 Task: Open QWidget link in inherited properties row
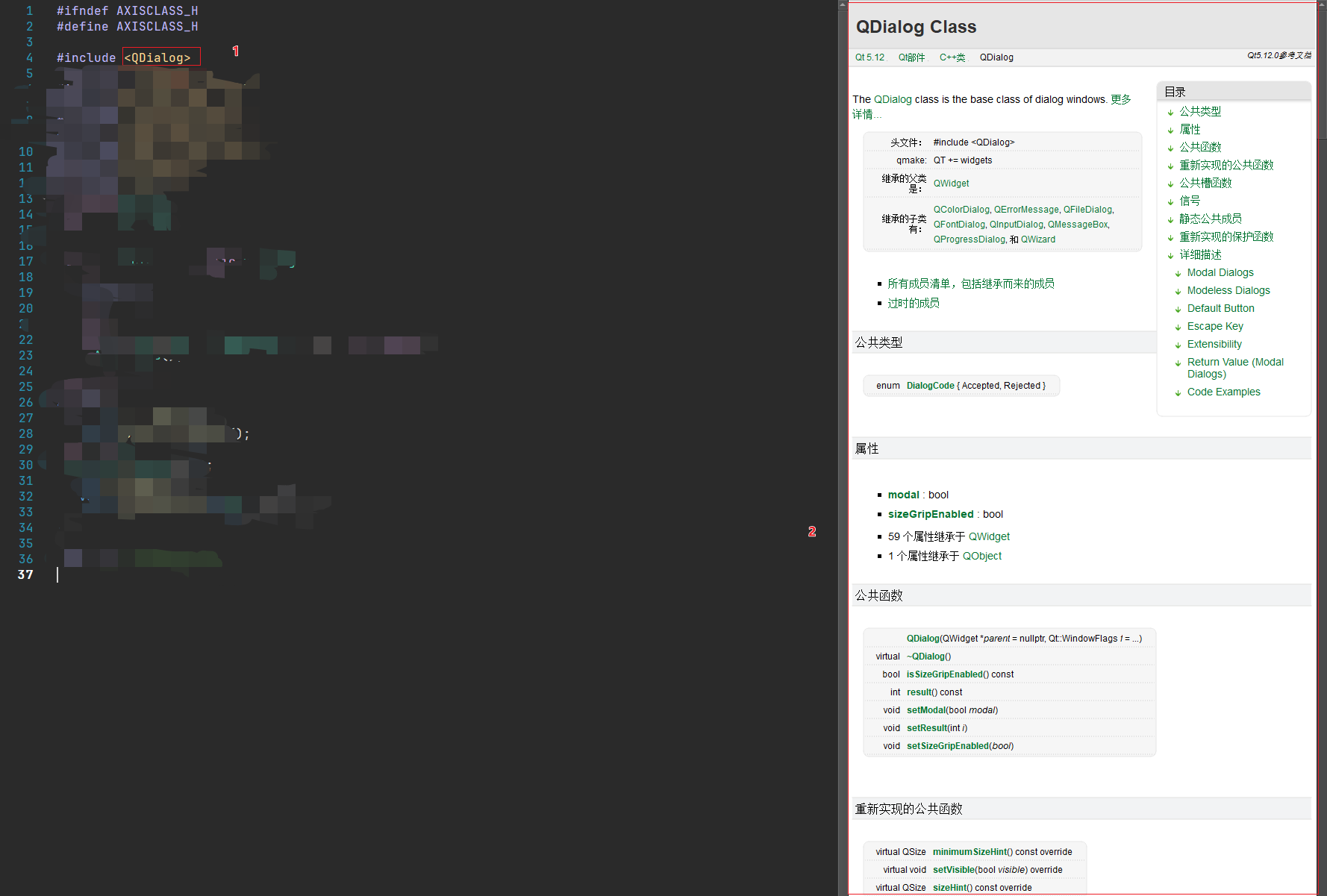click(x=989, y=536)
